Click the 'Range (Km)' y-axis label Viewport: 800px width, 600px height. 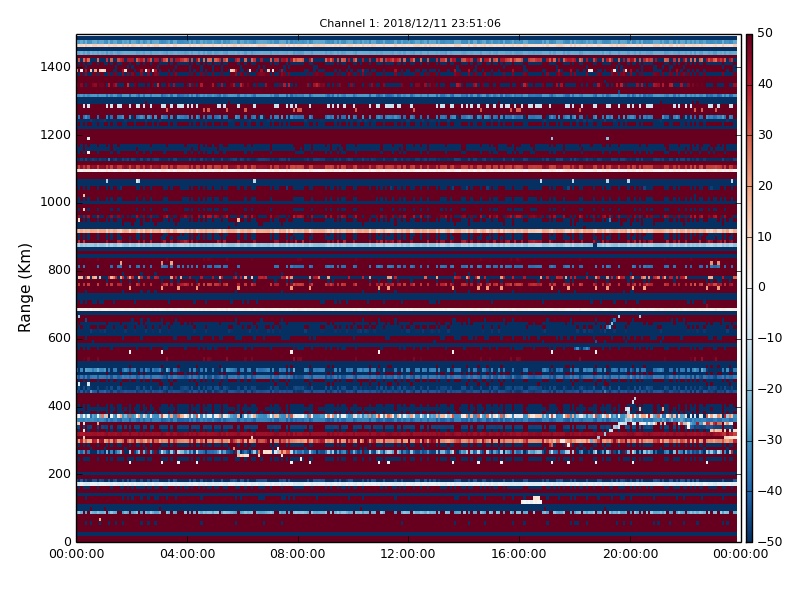[x=24, y=288]
